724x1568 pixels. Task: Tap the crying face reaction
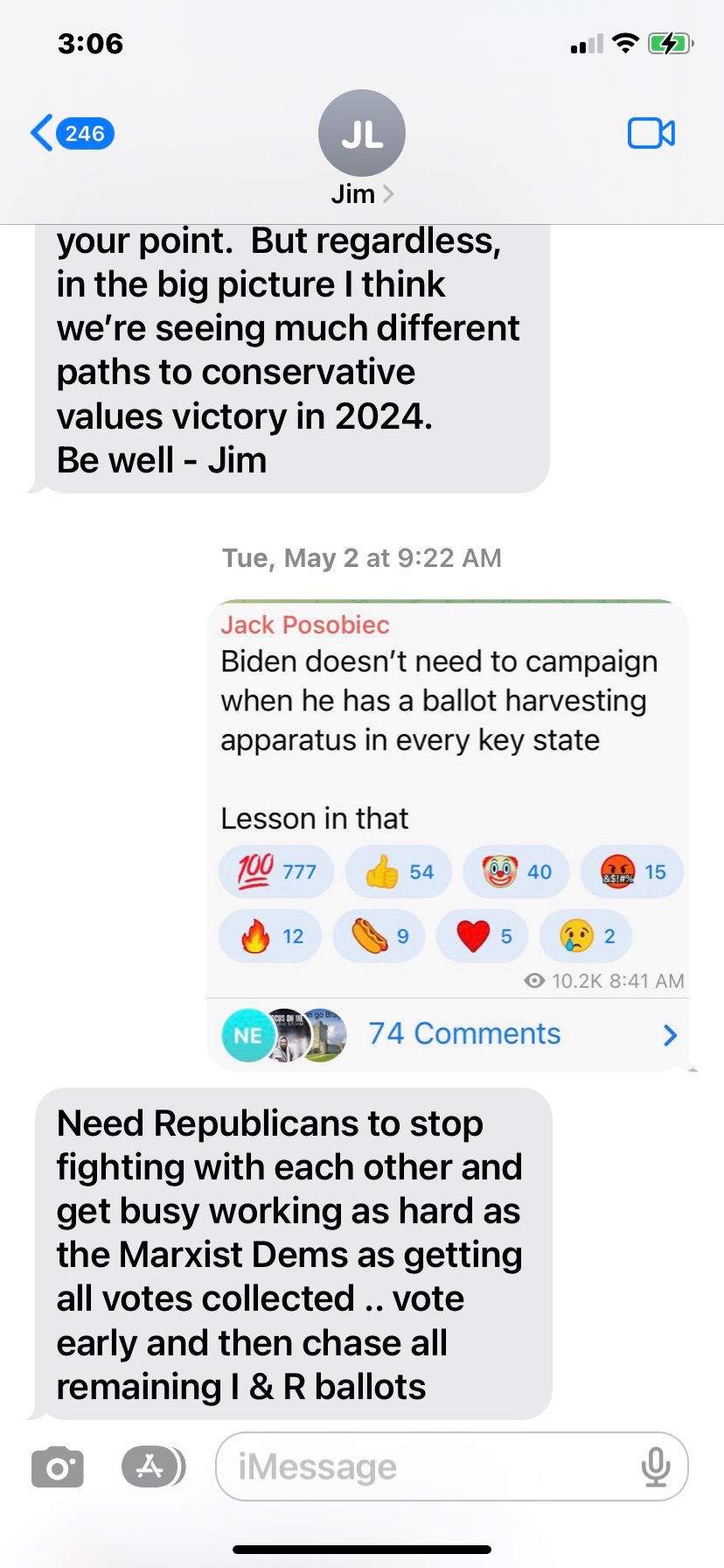pos(586,936)
